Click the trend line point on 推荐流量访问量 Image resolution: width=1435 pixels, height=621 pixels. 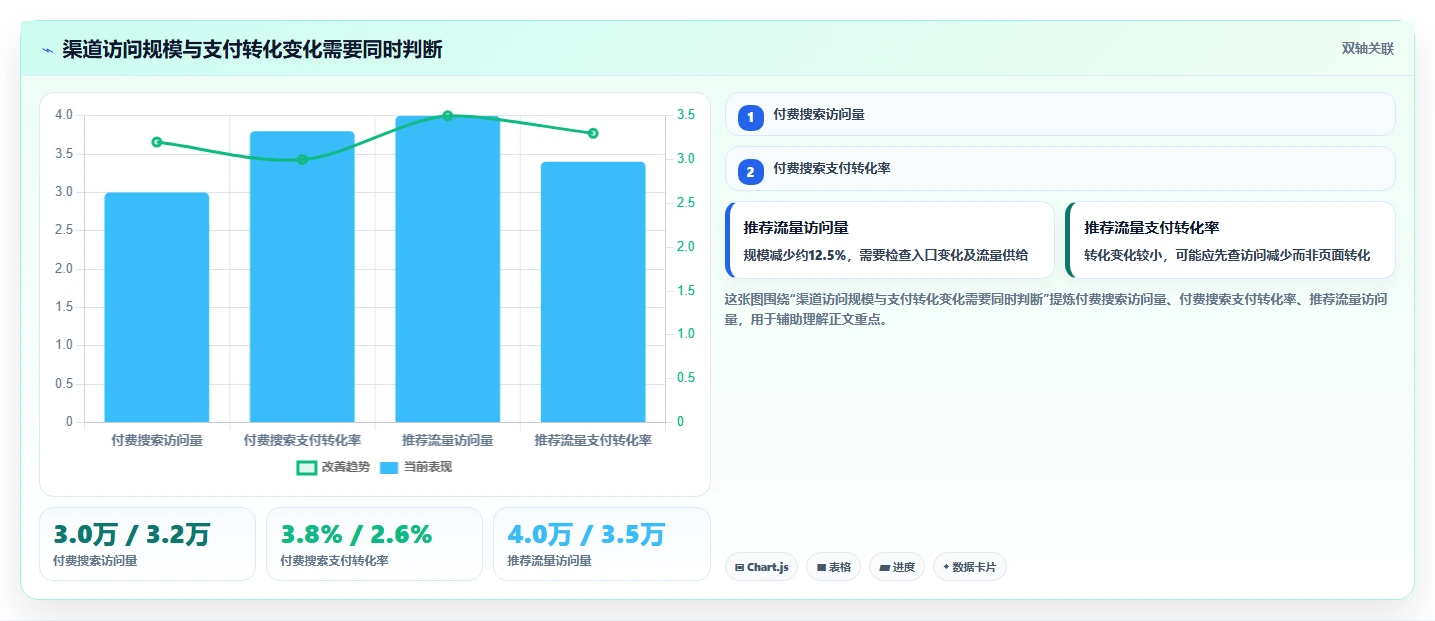coord(448,116)
